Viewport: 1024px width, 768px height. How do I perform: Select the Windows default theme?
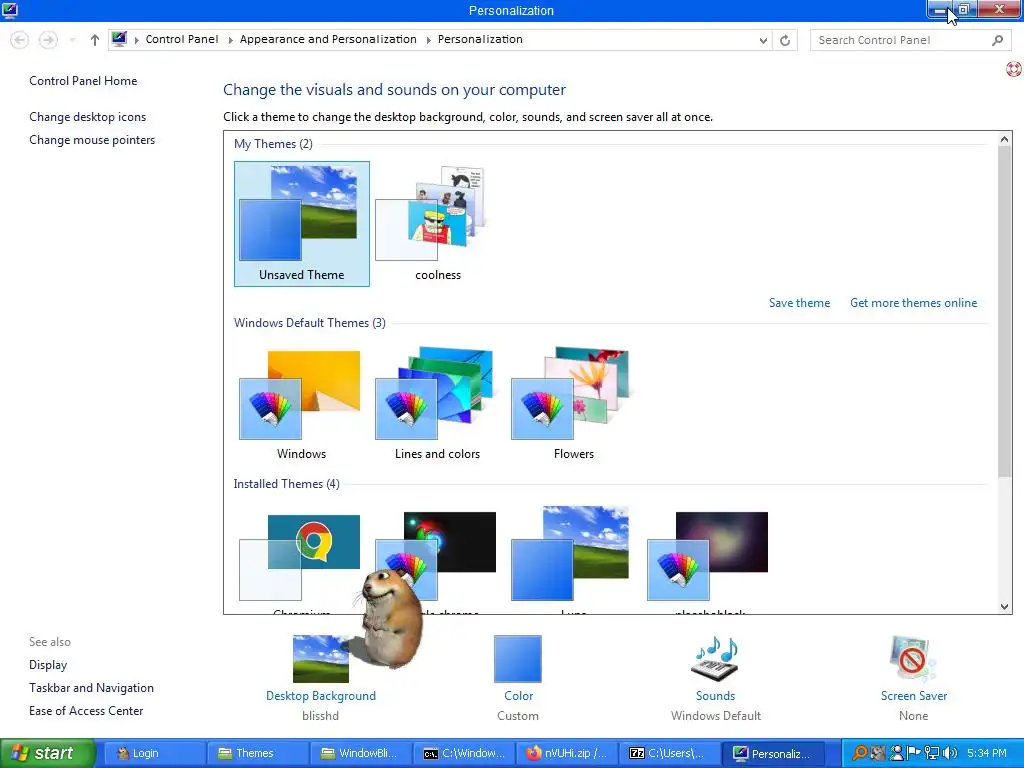tap(301, 403)
